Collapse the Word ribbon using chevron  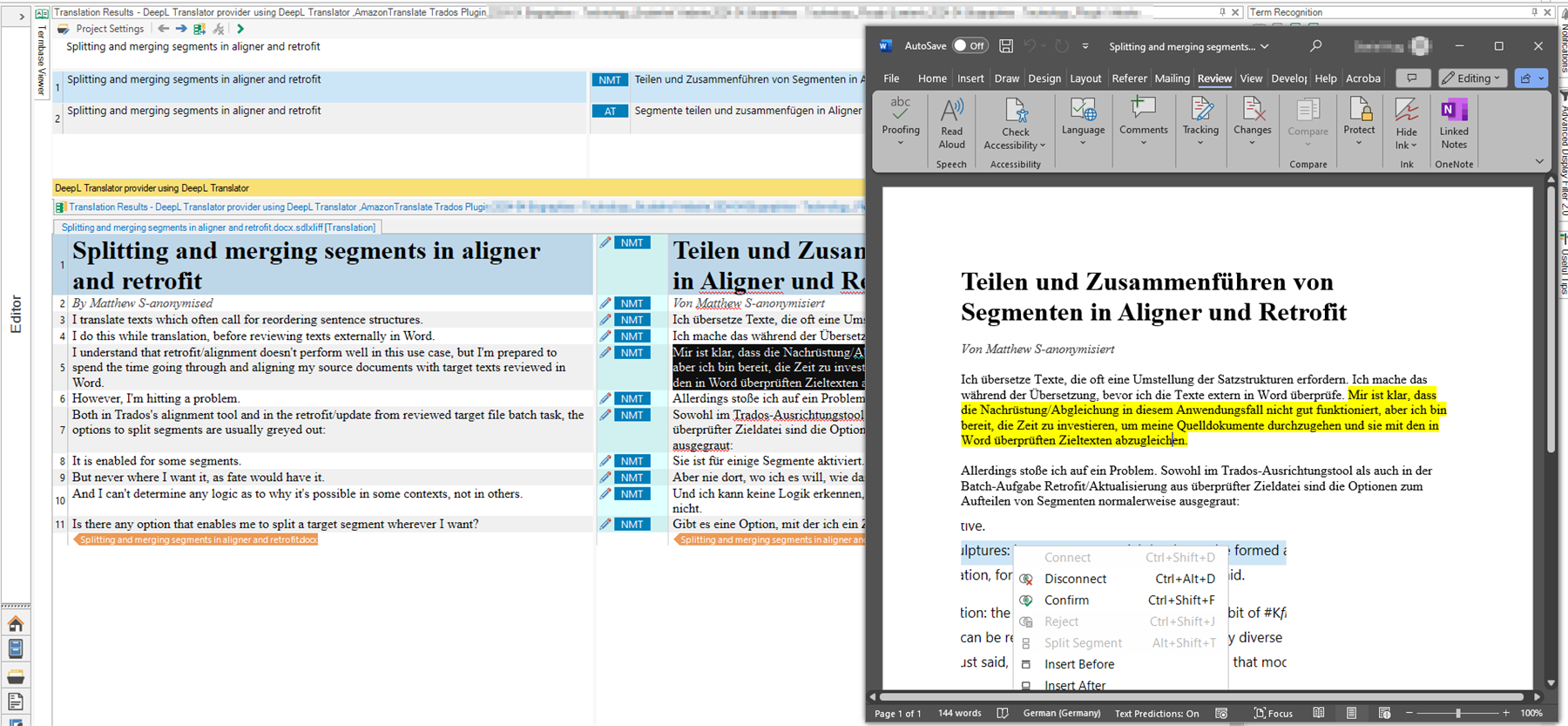[1539, 162]
